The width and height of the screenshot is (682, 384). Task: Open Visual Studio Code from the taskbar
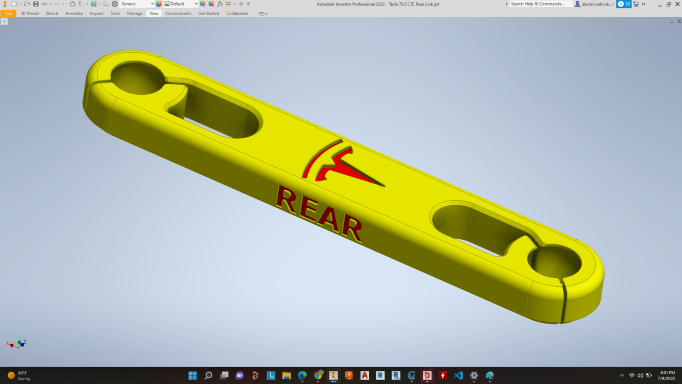(458, 375)
